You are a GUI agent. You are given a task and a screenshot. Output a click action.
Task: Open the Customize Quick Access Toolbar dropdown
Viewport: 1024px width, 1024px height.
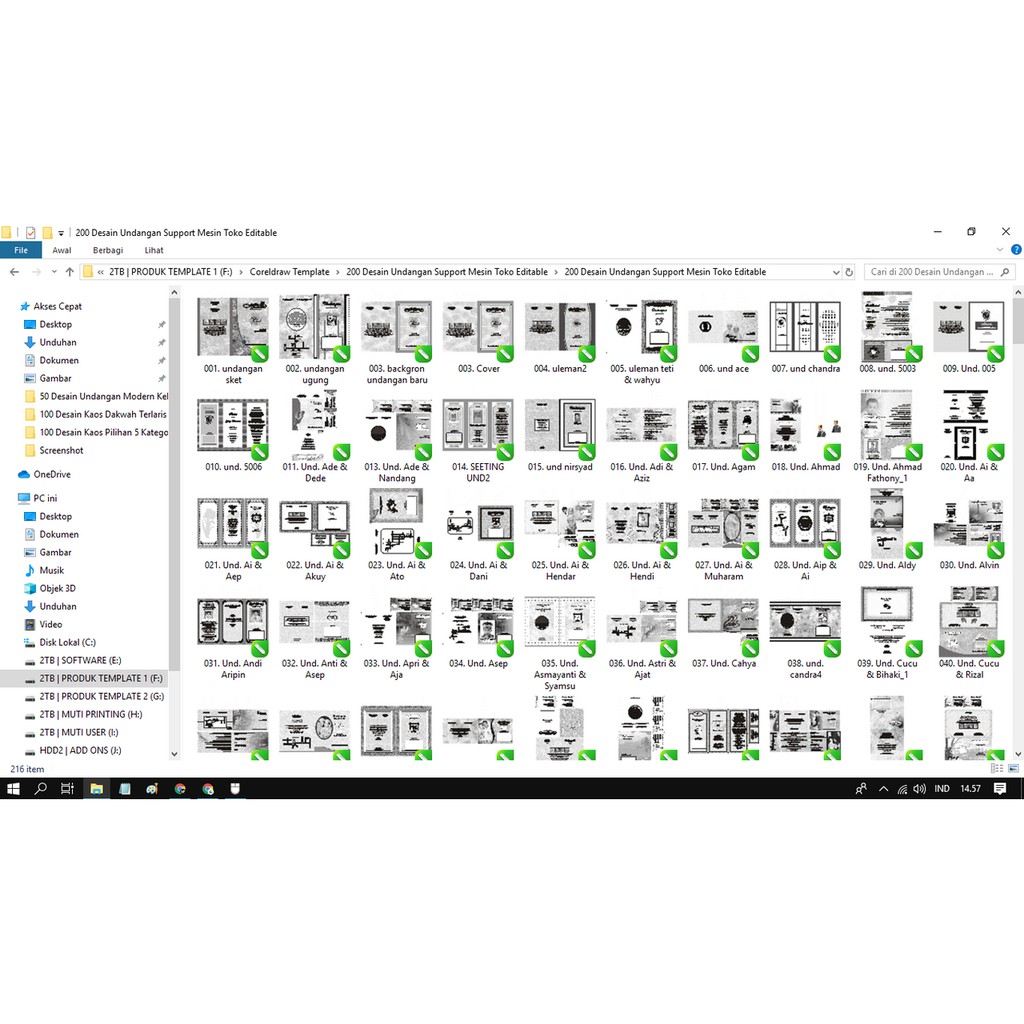(61, 233)
